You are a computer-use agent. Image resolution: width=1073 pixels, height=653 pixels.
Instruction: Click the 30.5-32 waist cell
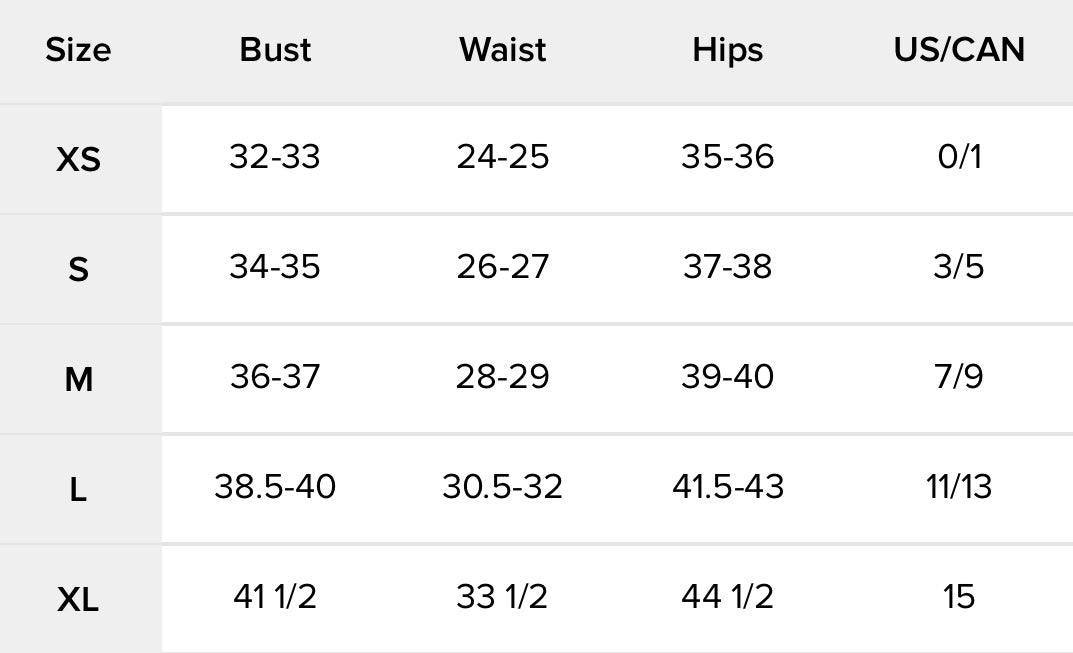click(502, 487)
